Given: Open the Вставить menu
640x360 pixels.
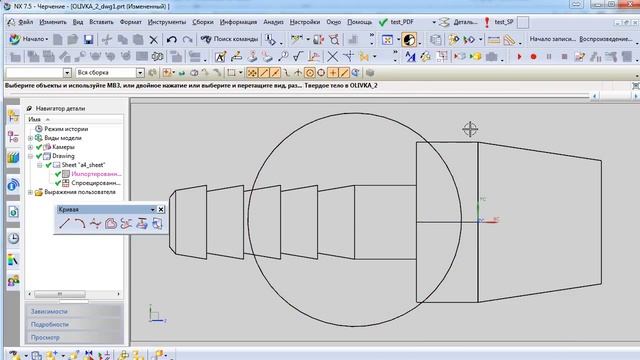Looking at the screenshot, I should [101, 22].
